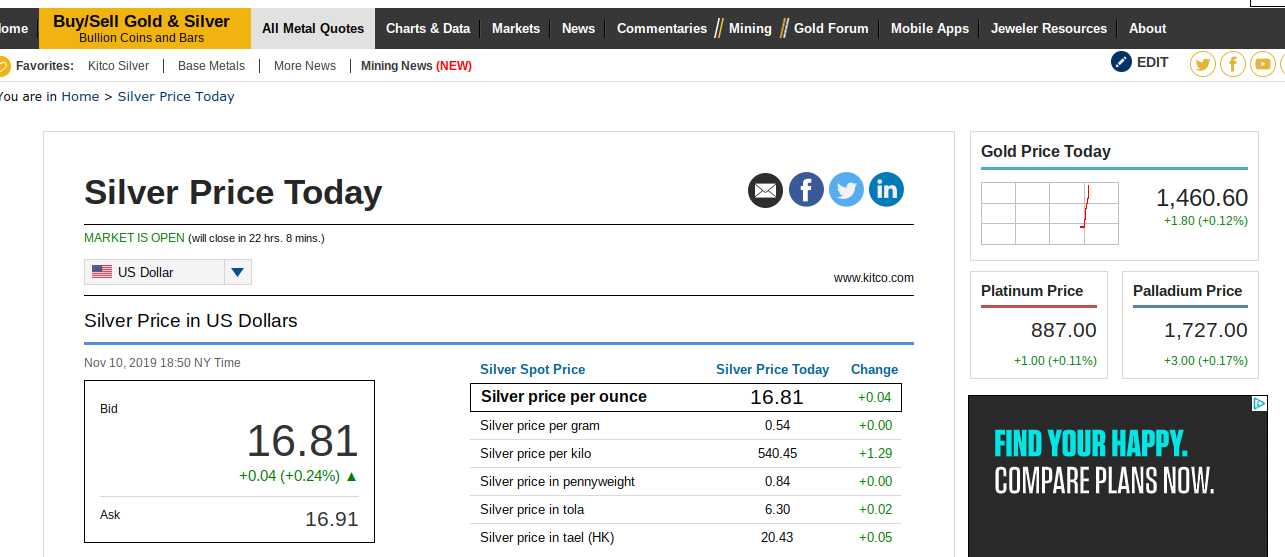
Task: Click the Favorites star icon
Action: click(3, 67)
